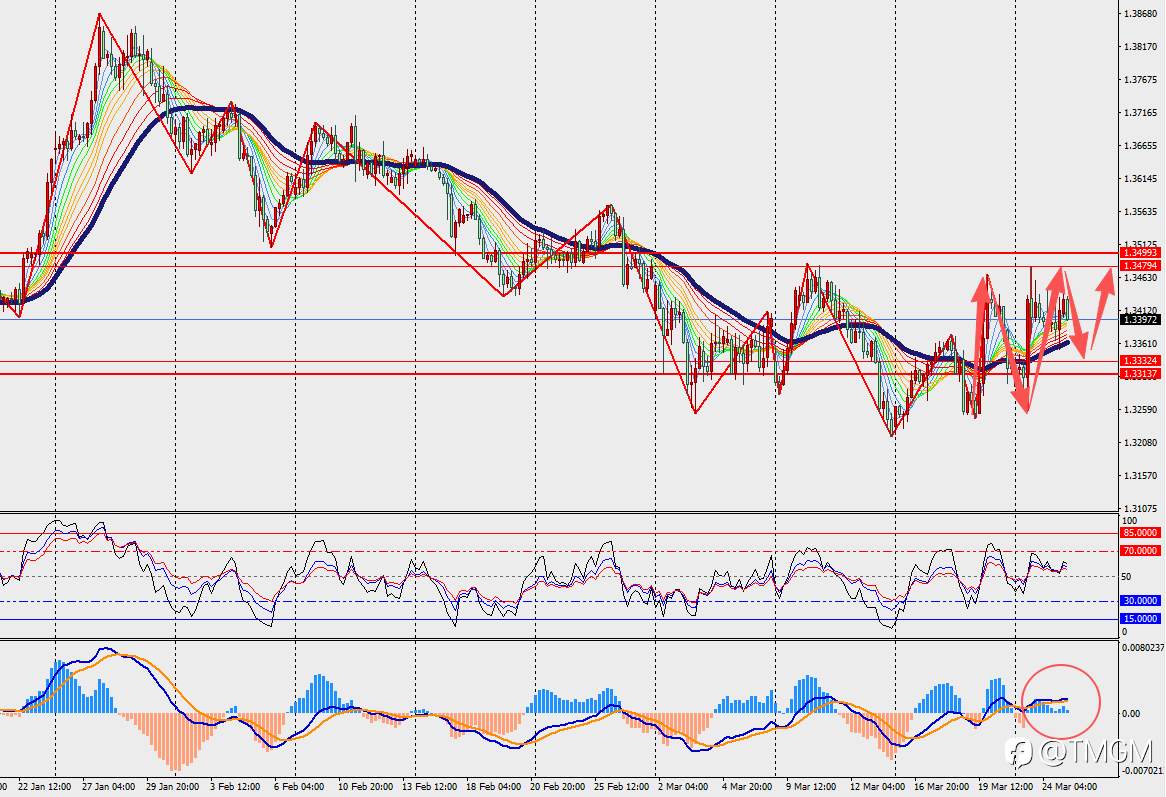Viewport: 1166px width, 797px height.
Task: Select the red 1.34993 resistance level tag
Action: point(1140,253)
